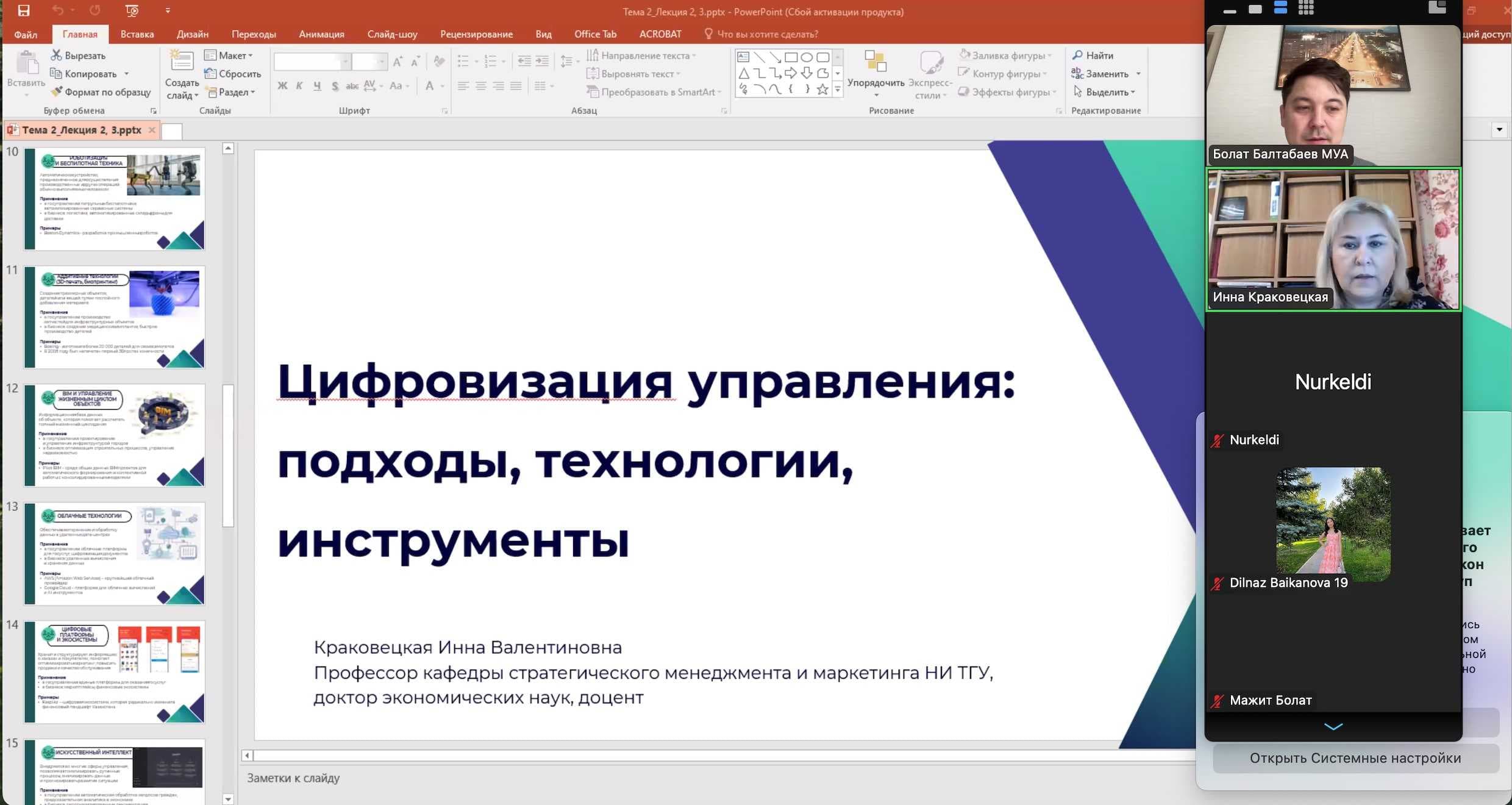Select the star shape in shapes gallery

coord(822,90)
